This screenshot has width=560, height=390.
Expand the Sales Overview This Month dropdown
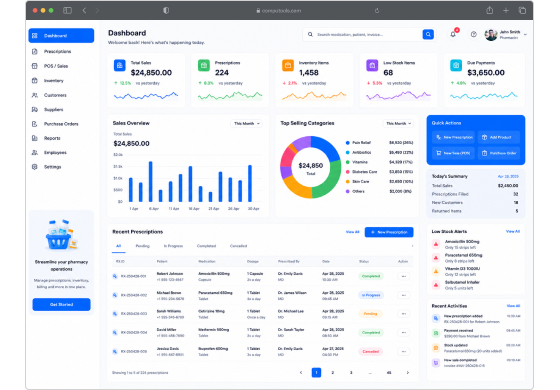[246, 124]
